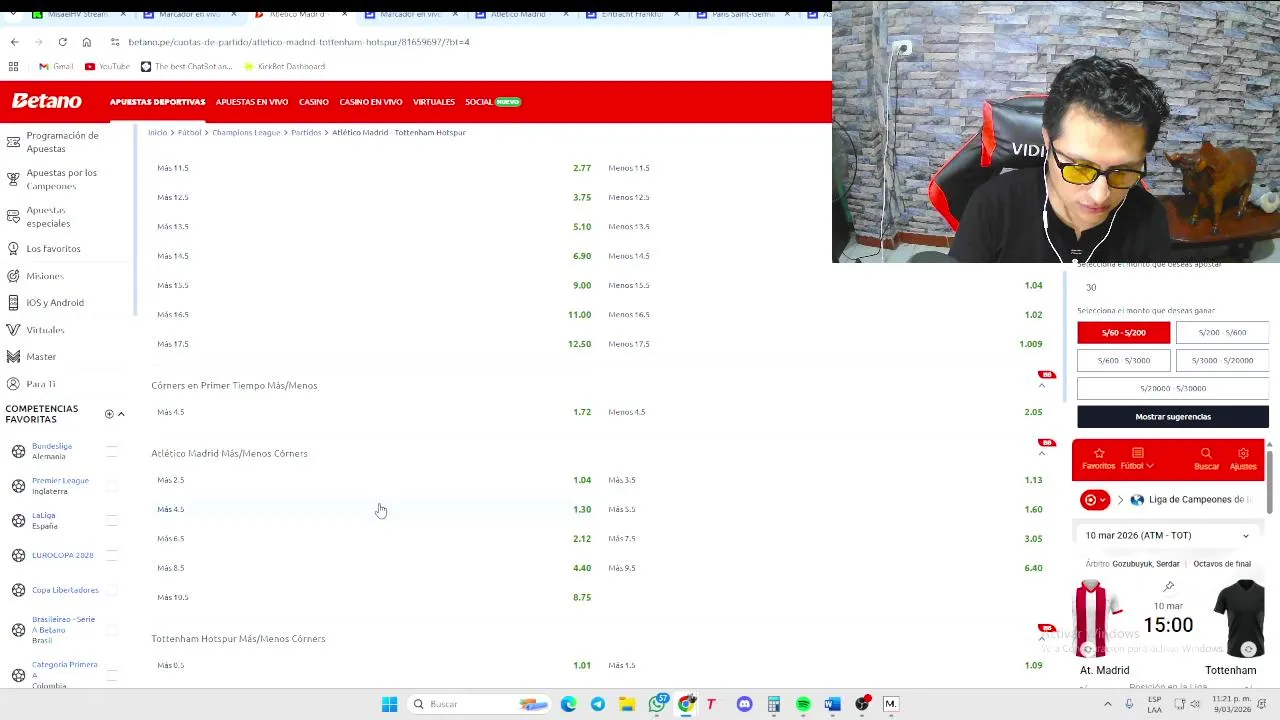Select S/3000 - S/20000 win range

click(x=1222, y=360)
